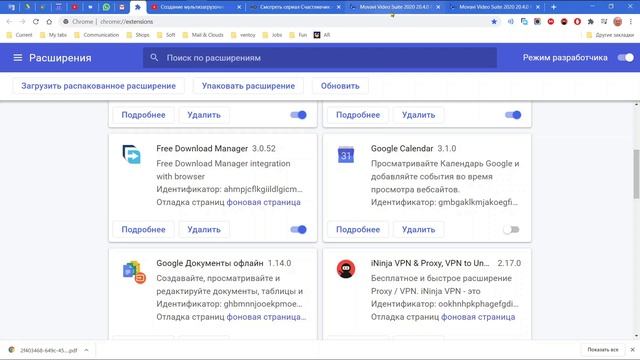This screenshot has width=640, height=360.
Task: Open the Shops bookmarks folder
Action: tap(138, 35)
